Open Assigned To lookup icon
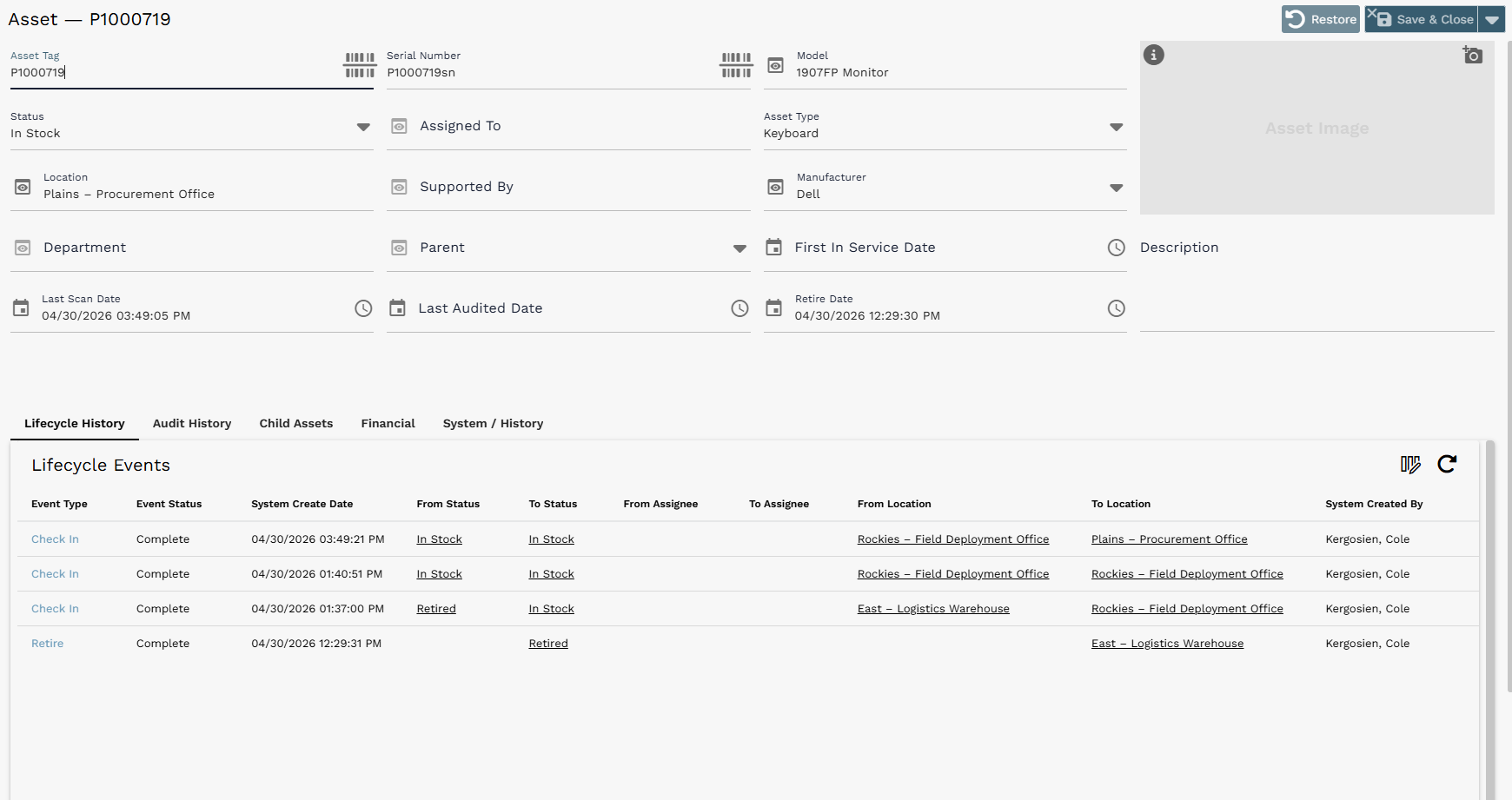The image size is (1512, 800). point(399,126)
